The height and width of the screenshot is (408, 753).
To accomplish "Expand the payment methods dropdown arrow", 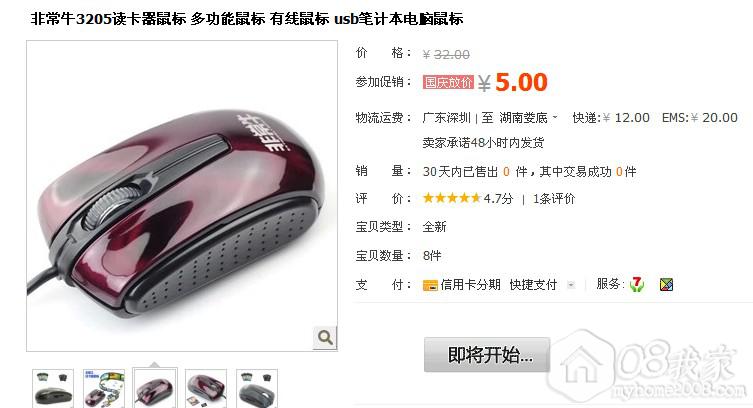I will click(571, 285).
